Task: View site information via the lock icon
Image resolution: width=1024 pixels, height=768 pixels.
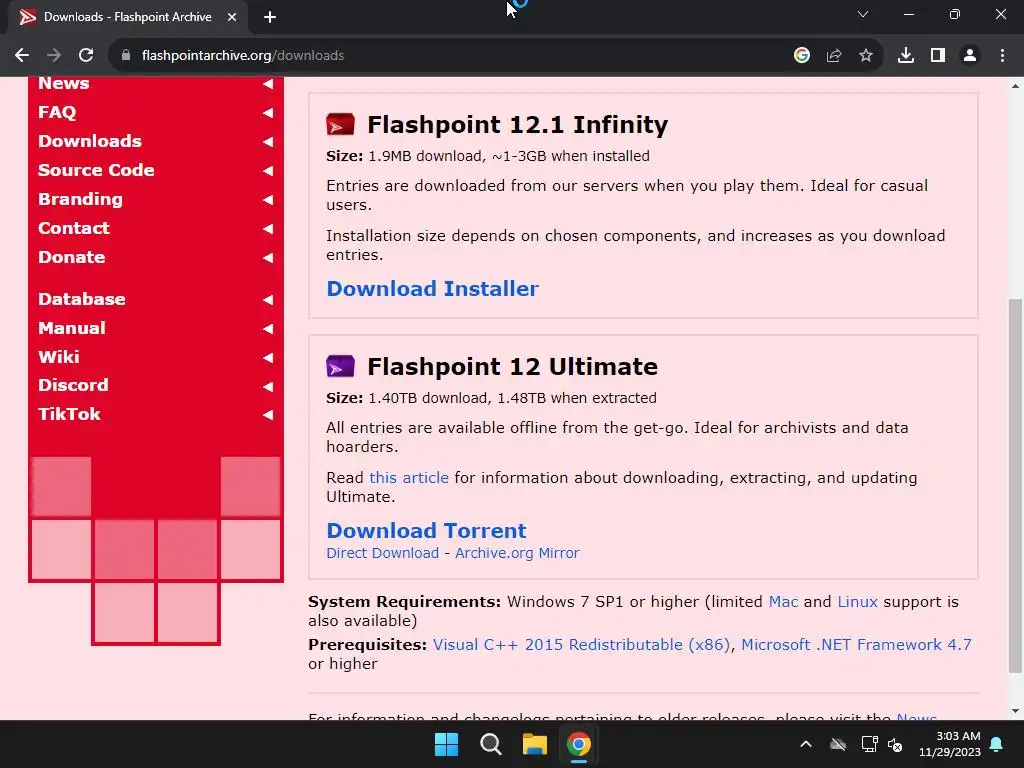Action: coord(126,56)
